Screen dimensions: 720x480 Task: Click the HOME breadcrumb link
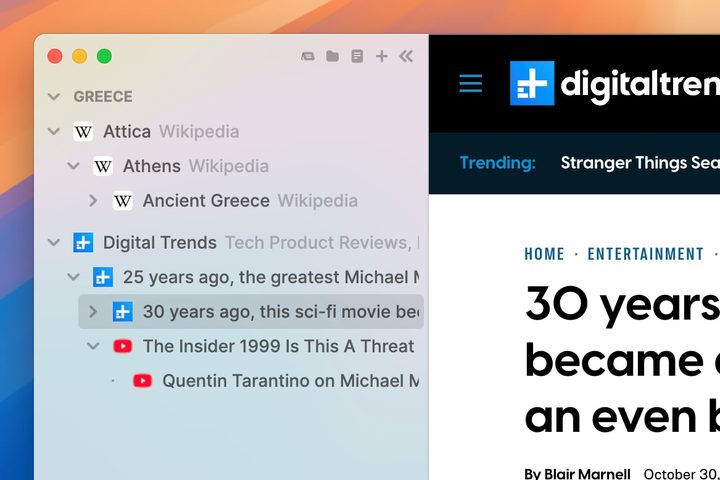point(544,254)
